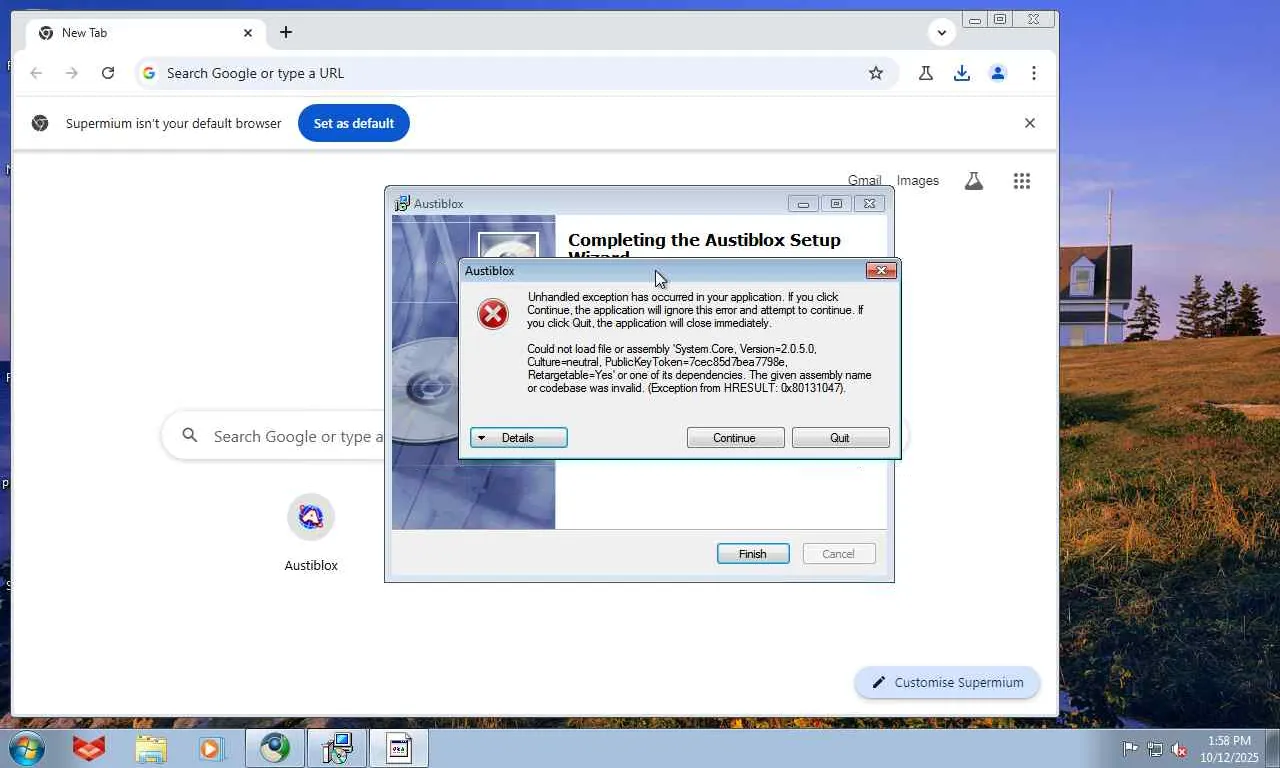
Task: Open the Austiblox shortcut tile
Action: (x=311, y=534)
